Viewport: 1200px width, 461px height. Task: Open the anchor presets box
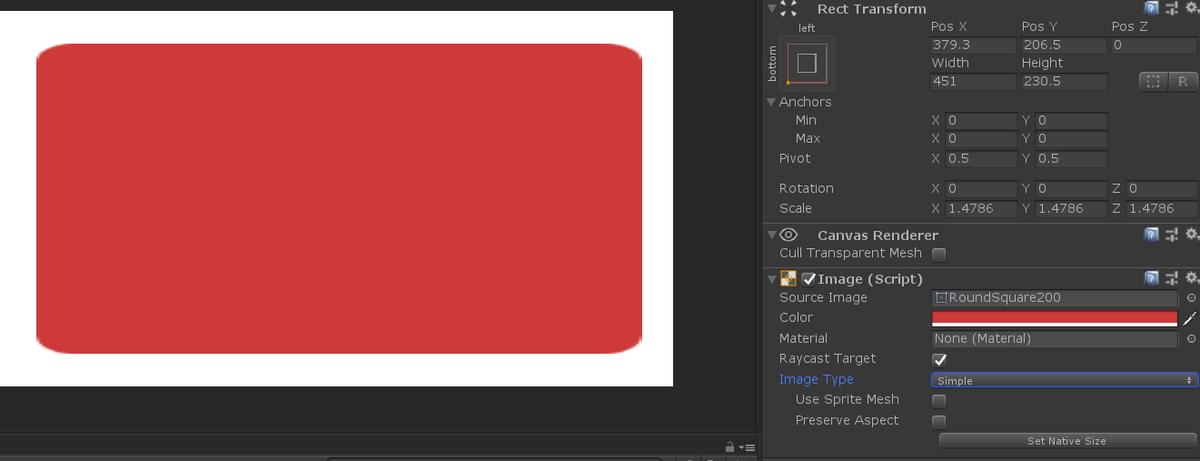point(806,63)
